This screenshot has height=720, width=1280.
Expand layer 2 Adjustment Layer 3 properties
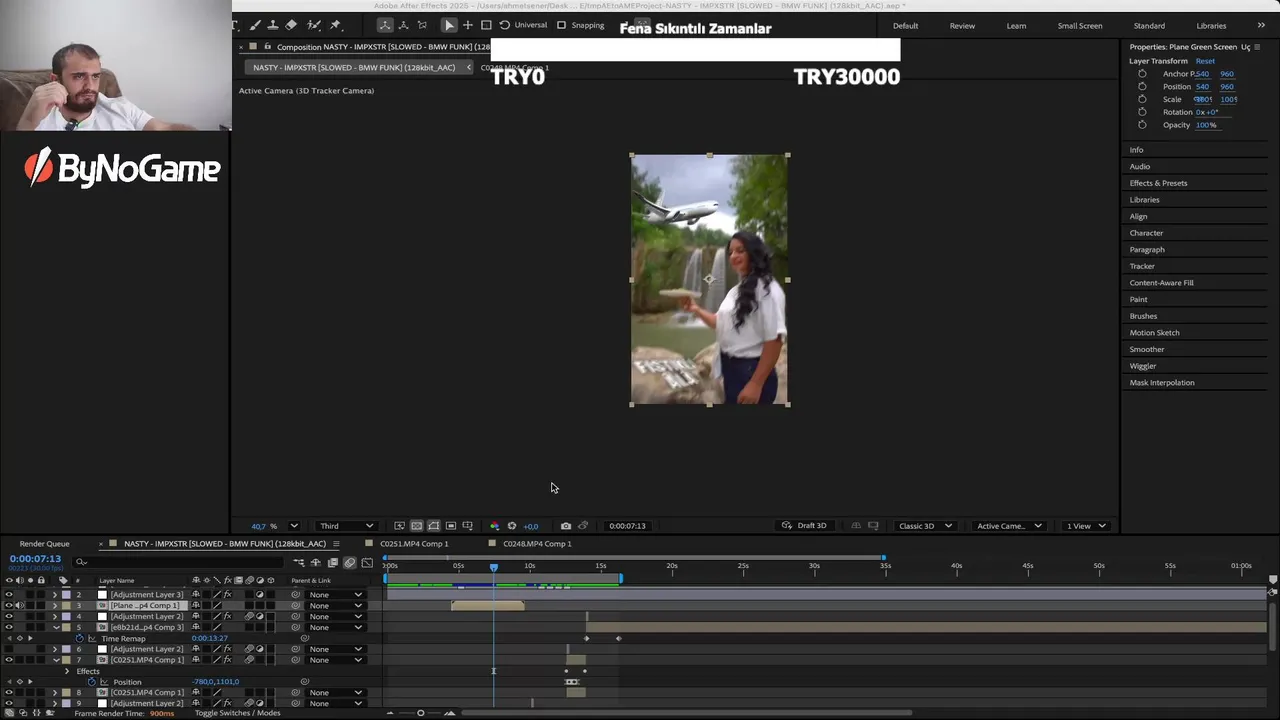[x=55, y=594]
